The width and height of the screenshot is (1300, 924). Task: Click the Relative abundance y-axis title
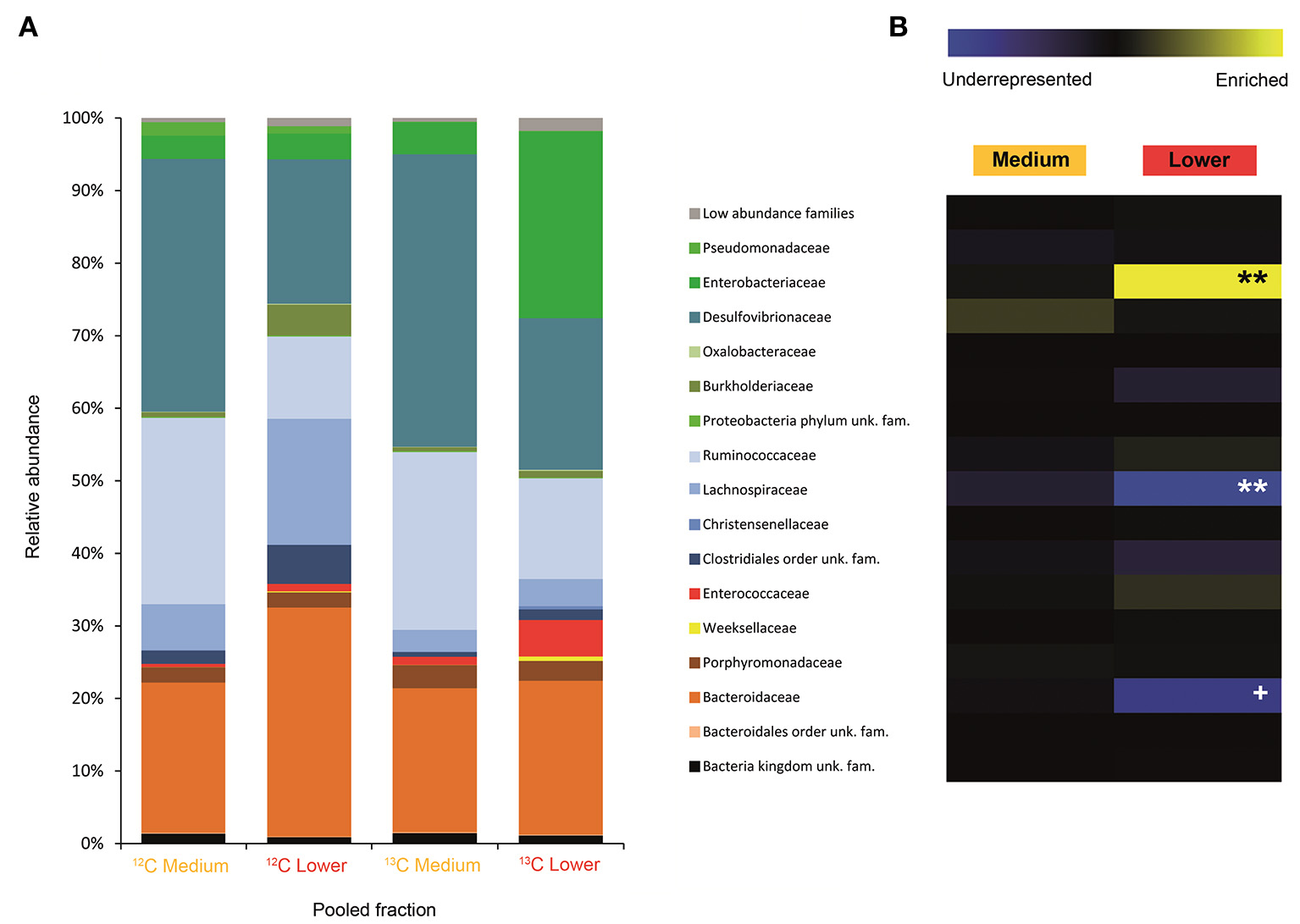coord(33,477)
